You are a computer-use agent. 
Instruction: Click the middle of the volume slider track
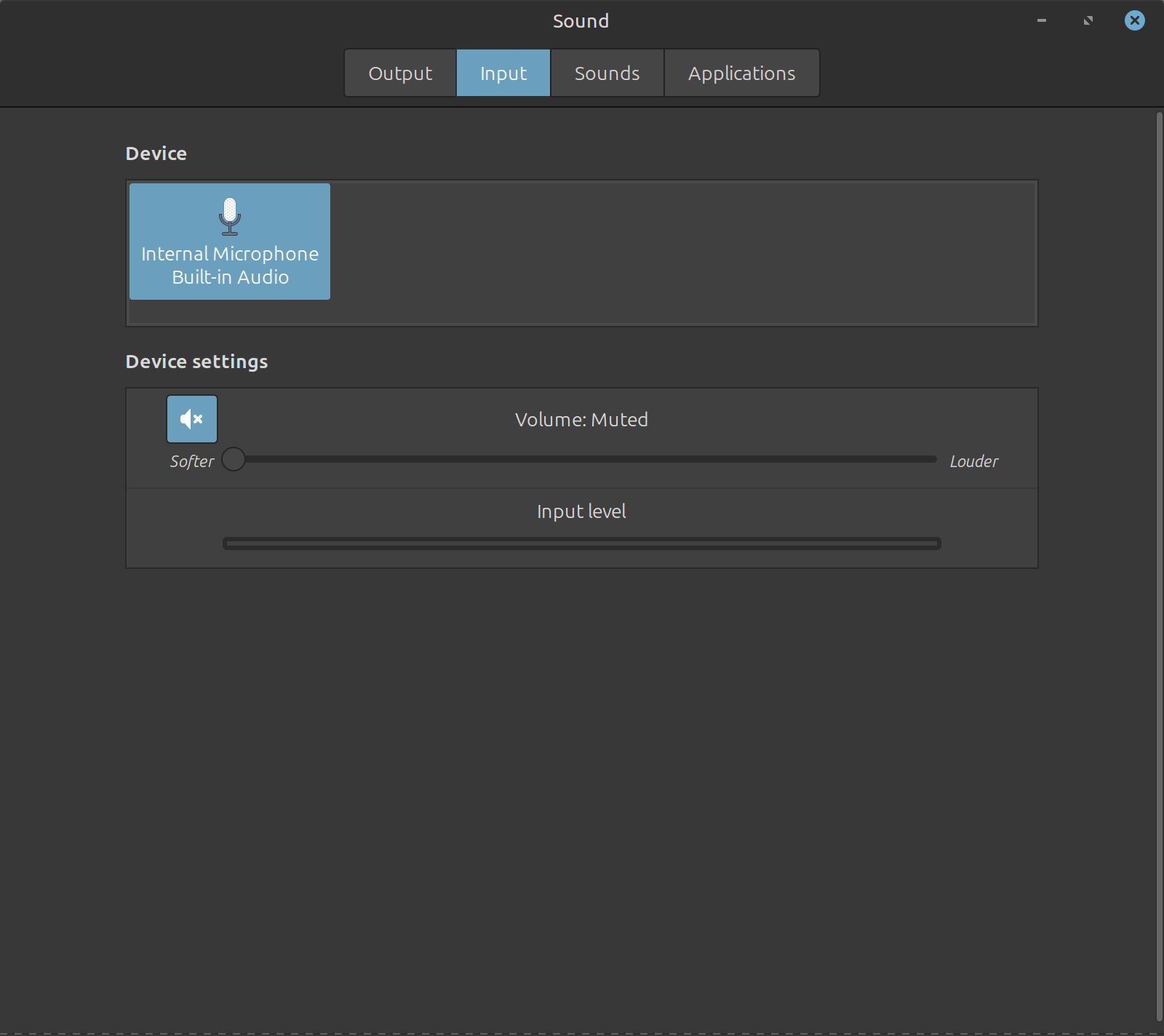(586, 460)
